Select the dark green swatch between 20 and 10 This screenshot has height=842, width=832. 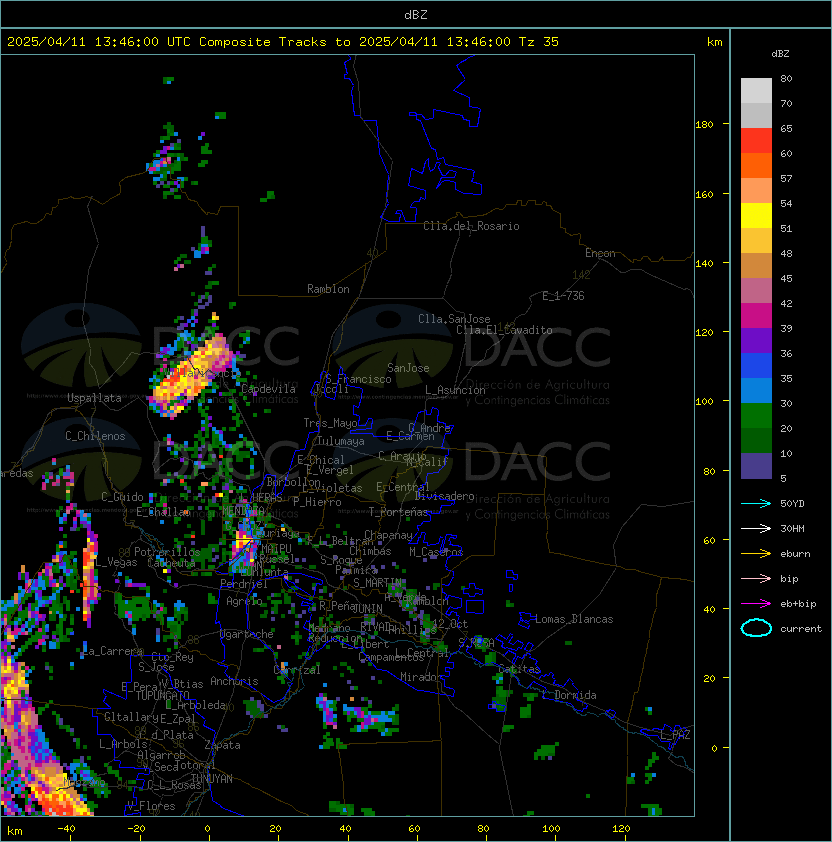pyautogui.click(x=756, y=440)
